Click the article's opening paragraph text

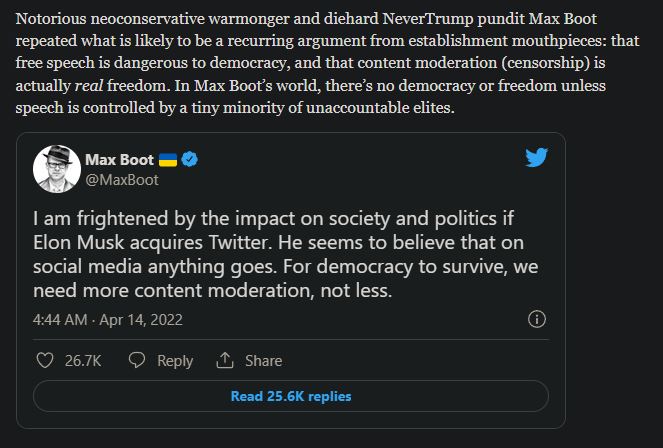(328, 63)
